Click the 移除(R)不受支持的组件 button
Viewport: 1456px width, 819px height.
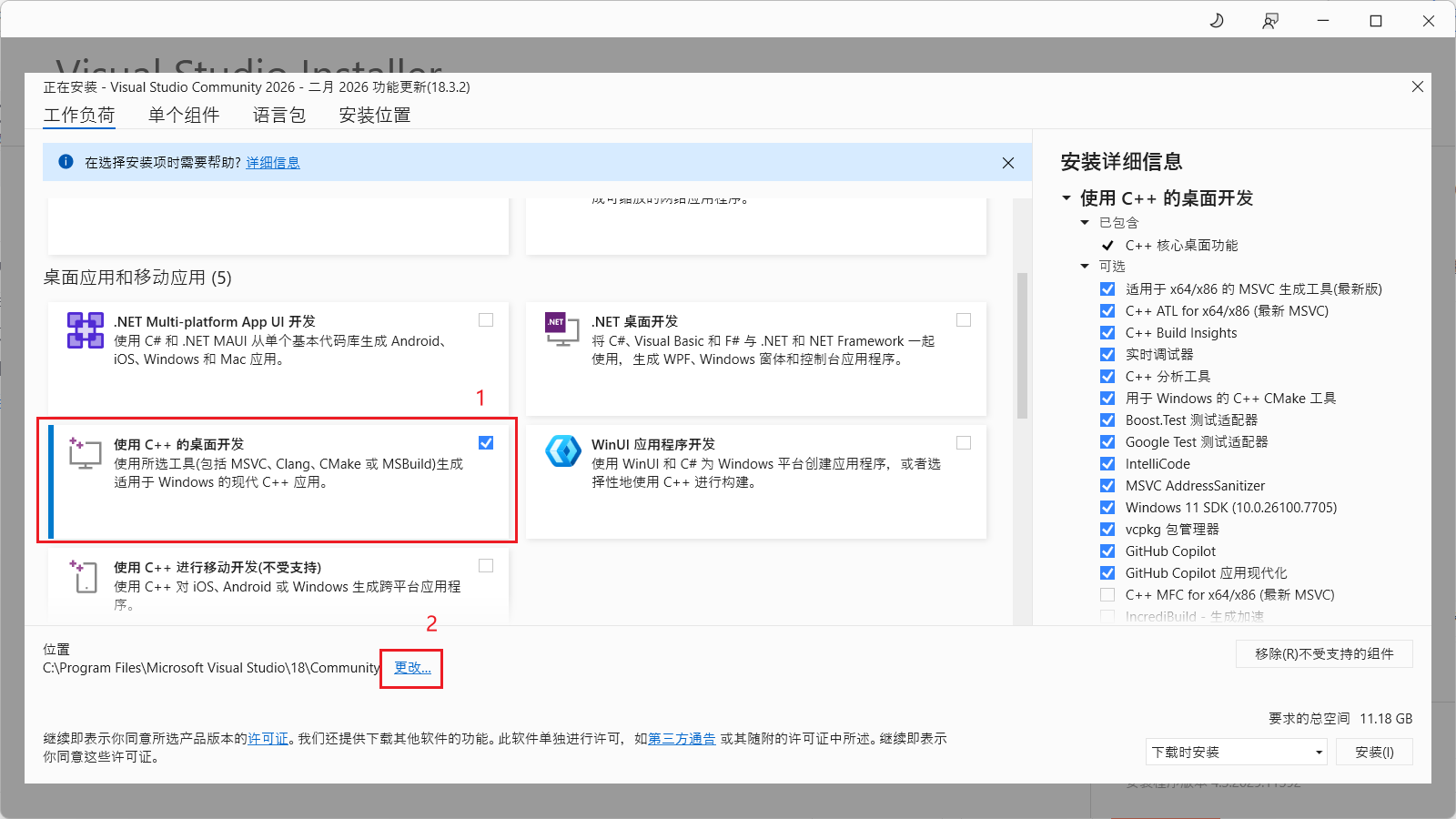pos(1324,653)
